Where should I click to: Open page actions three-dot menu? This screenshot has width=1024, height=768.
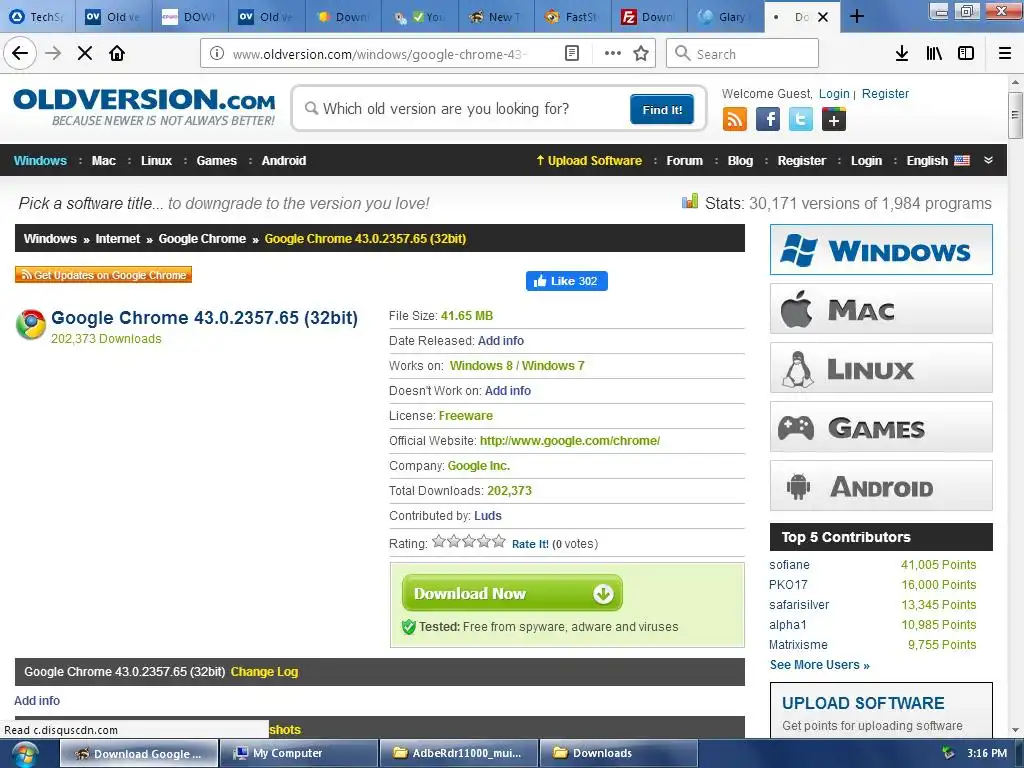(613, 54)
